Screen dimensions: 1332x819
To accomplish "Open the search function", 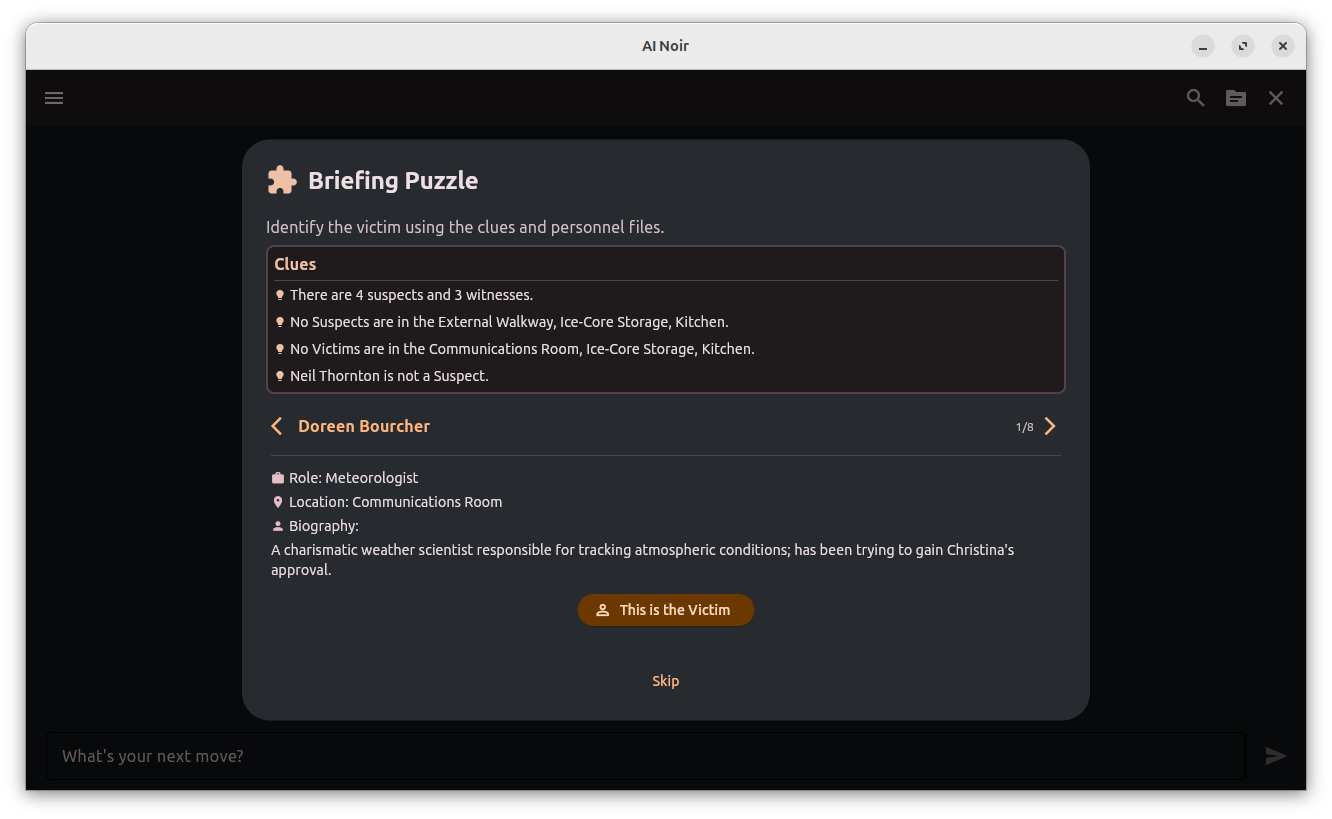I will click(x=1195, y=97).
